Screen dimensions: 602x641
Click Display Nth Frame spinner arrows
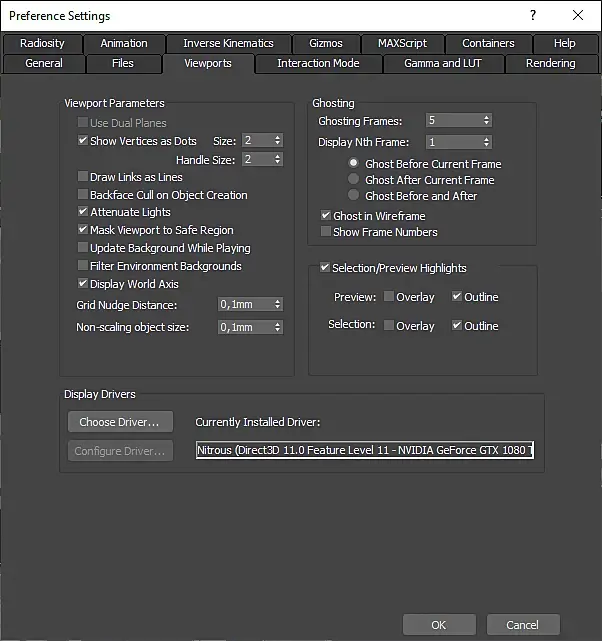click(x=486, y=142)
